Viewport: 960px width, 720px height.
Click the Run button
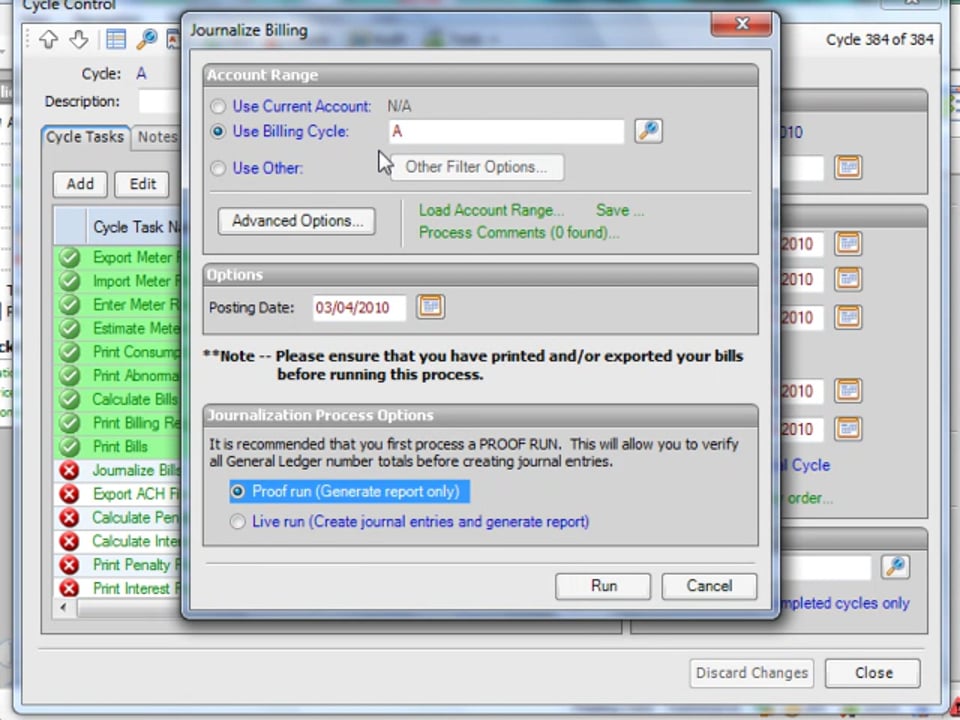(x=603, y=587)
